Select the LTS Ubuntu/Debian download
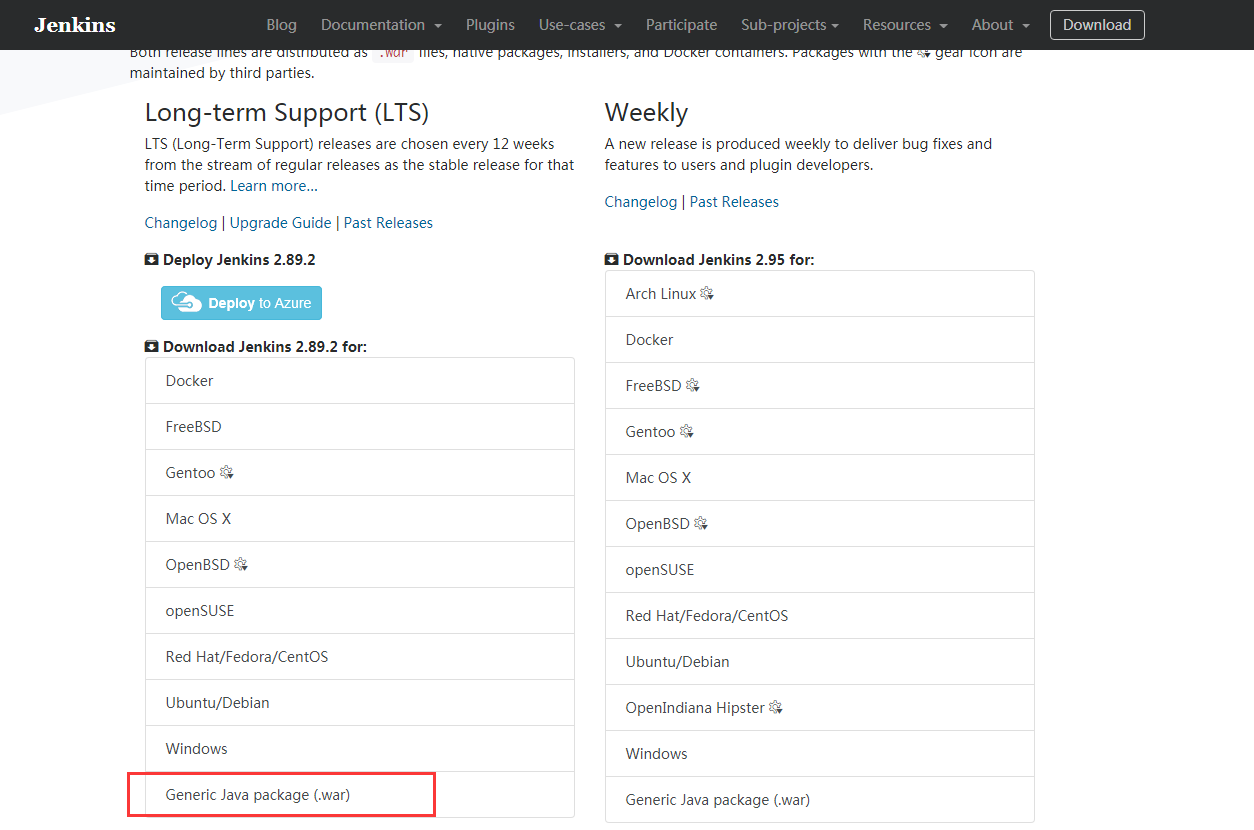Viewport: 1254px width, 830px height. 360,703
